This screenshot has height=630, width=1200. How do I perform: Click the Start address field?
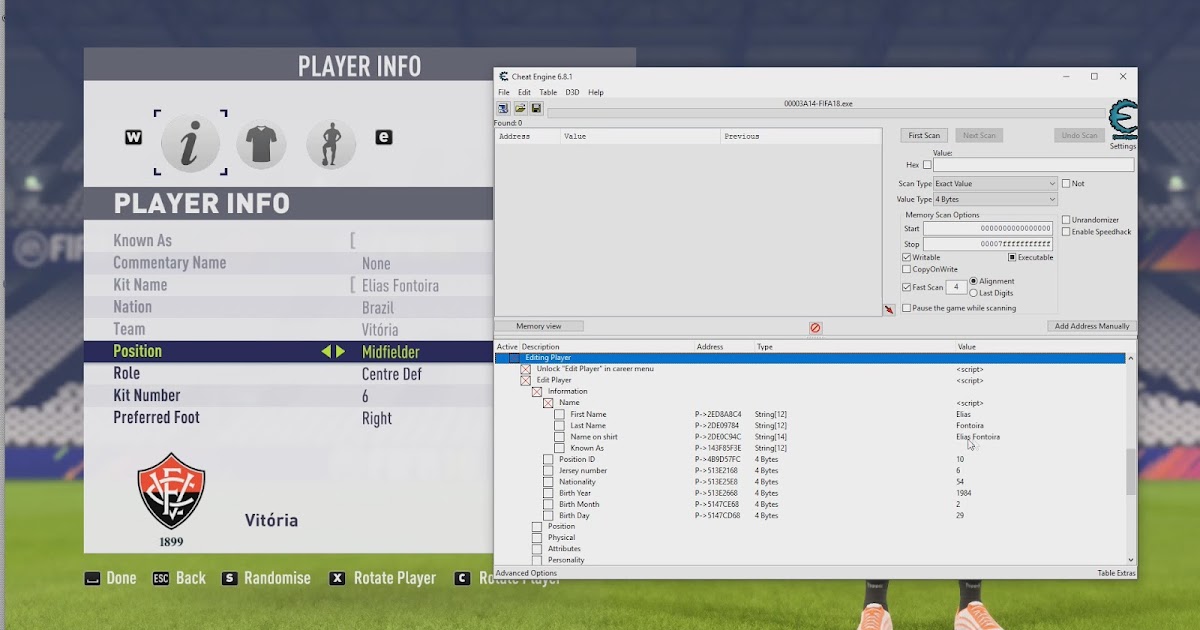[988, 229]
